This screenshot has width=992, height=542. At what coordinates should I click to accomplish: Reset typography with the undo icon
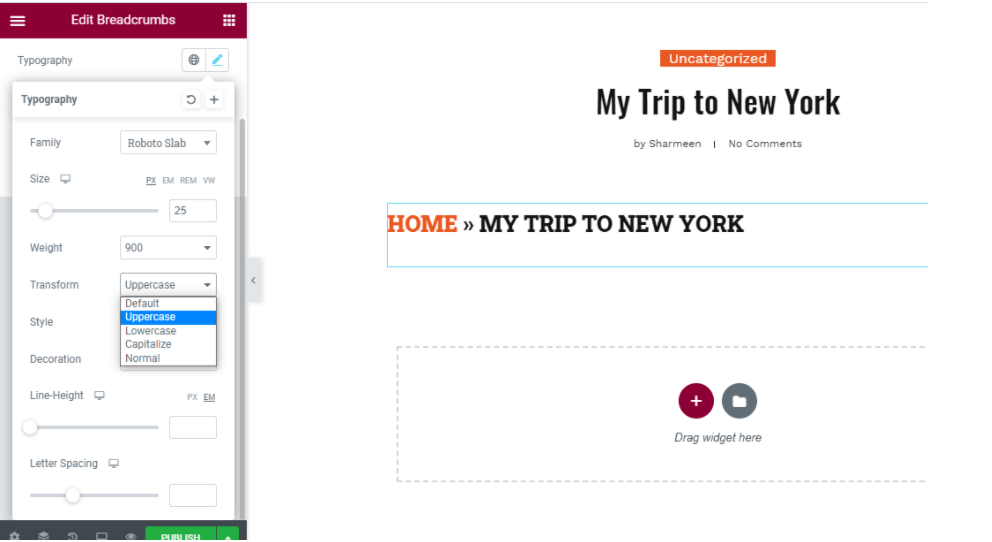click(190, 100)
